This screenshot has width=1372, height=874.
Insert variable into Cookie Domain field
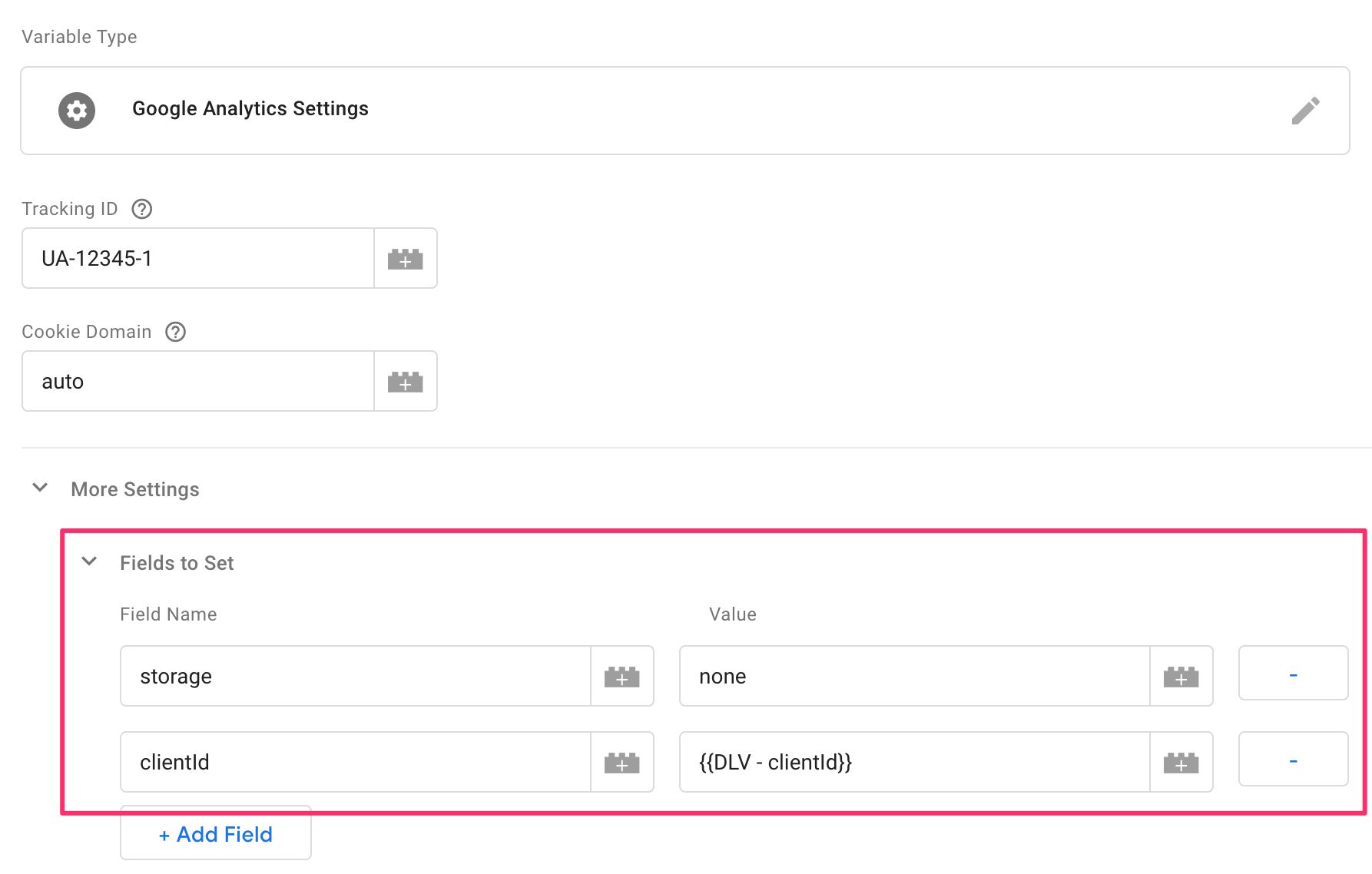coord(406,382)
